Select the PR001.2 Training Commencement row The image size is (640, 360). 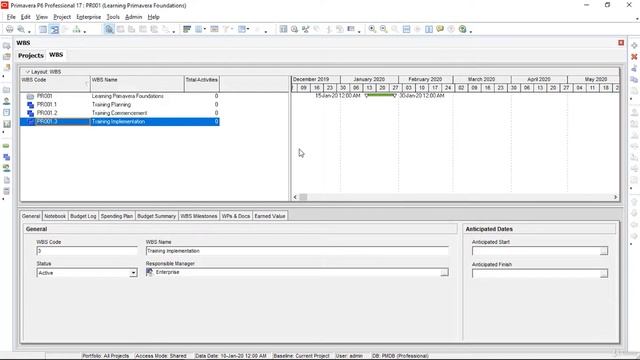[120, 113]
